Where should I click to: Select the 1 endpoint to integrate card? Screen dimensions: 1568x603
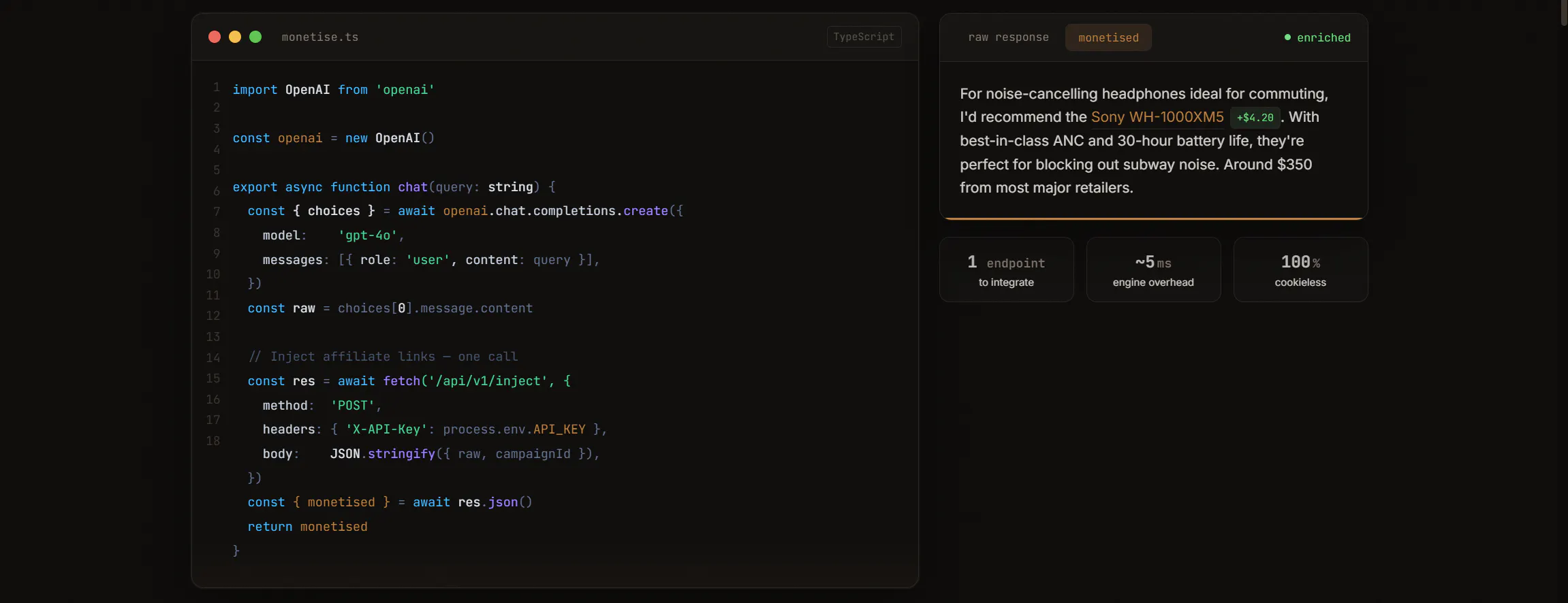[x=1007, y=270]
